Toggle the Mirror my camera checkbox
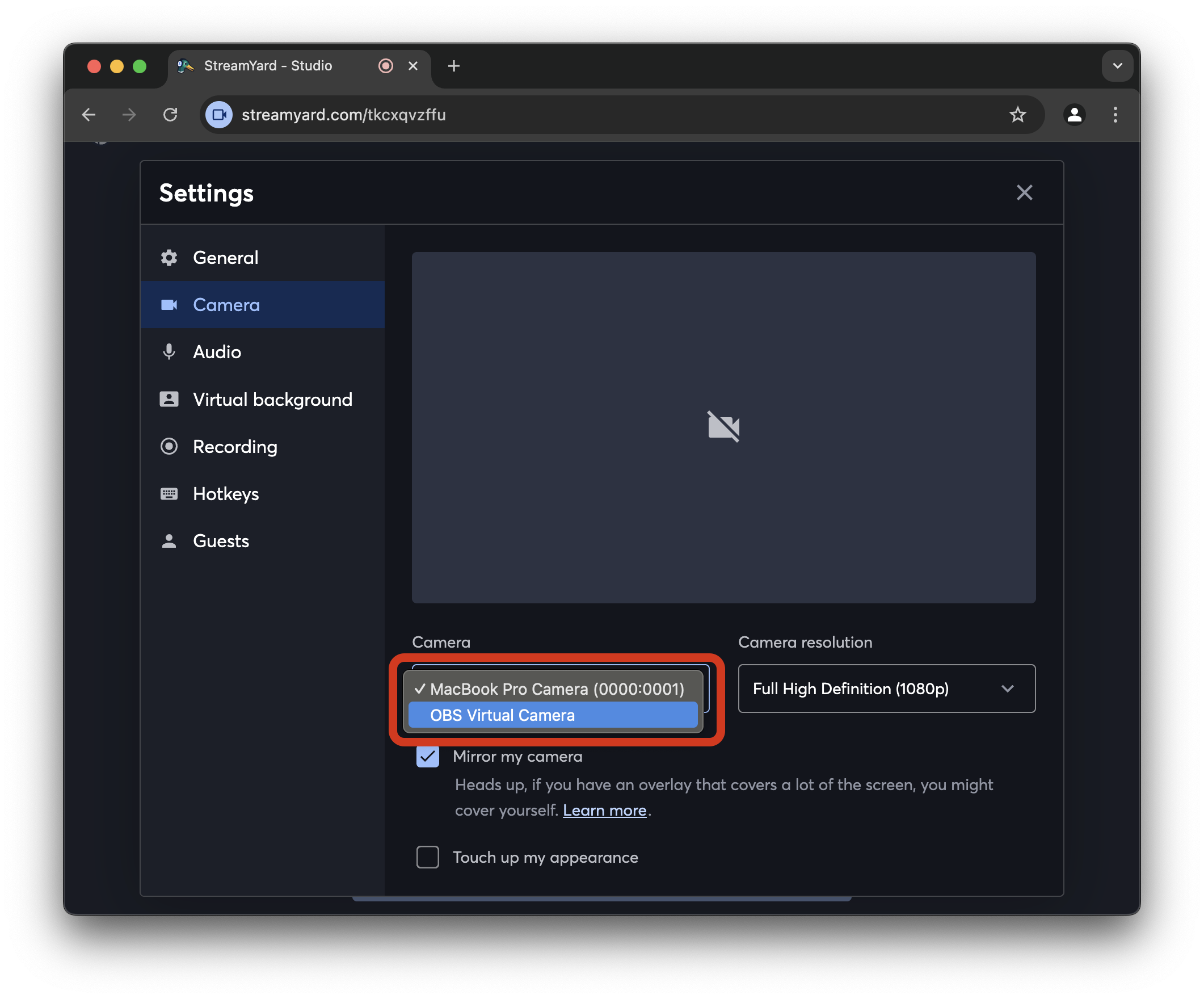The width and height of the screenshot is (1204, 999). (x=428, y=757)
